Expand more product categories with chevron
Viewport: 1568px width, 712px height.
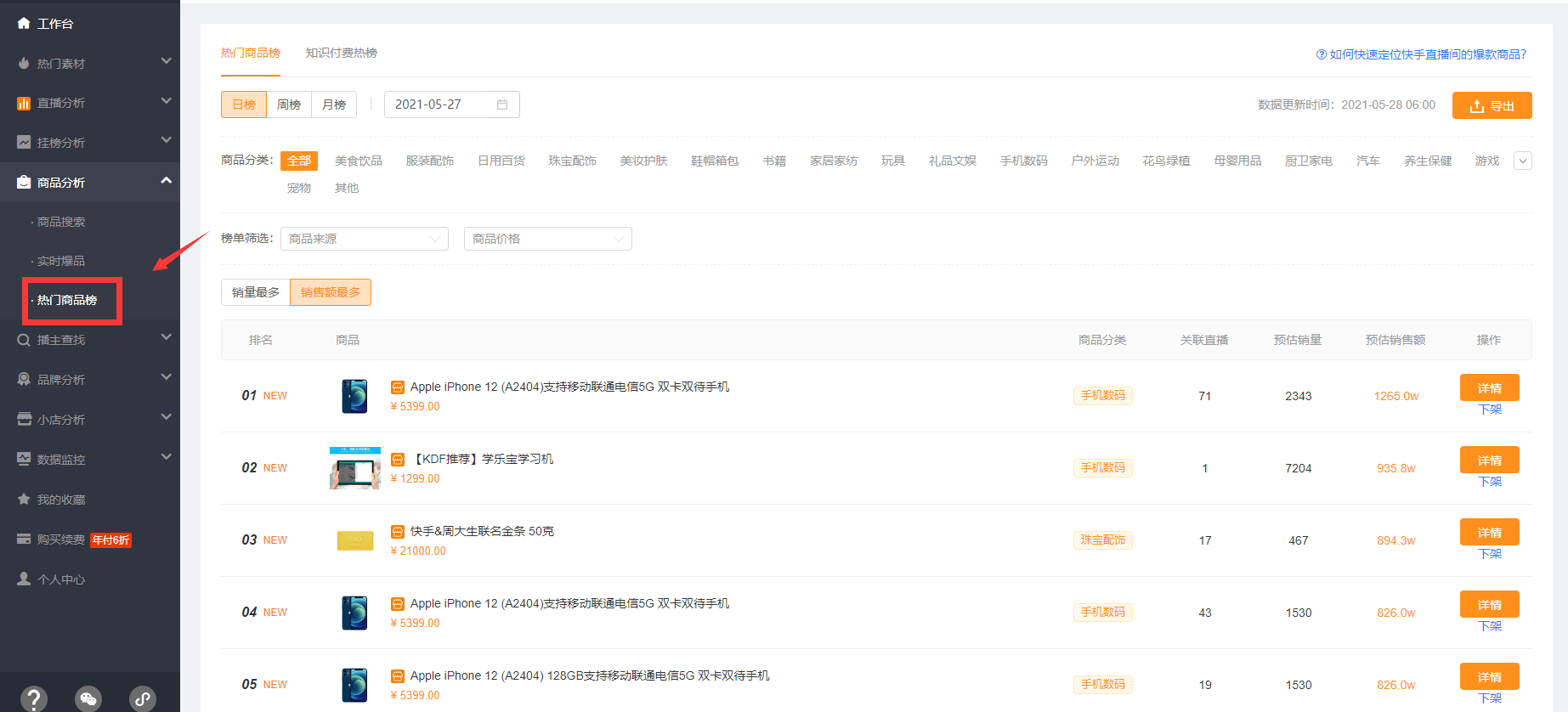(x=1523, y=161)
